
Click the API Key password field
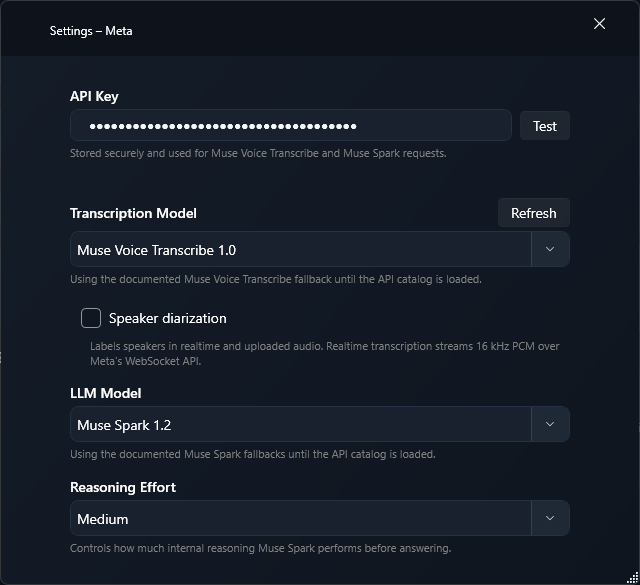coord(291,125)
